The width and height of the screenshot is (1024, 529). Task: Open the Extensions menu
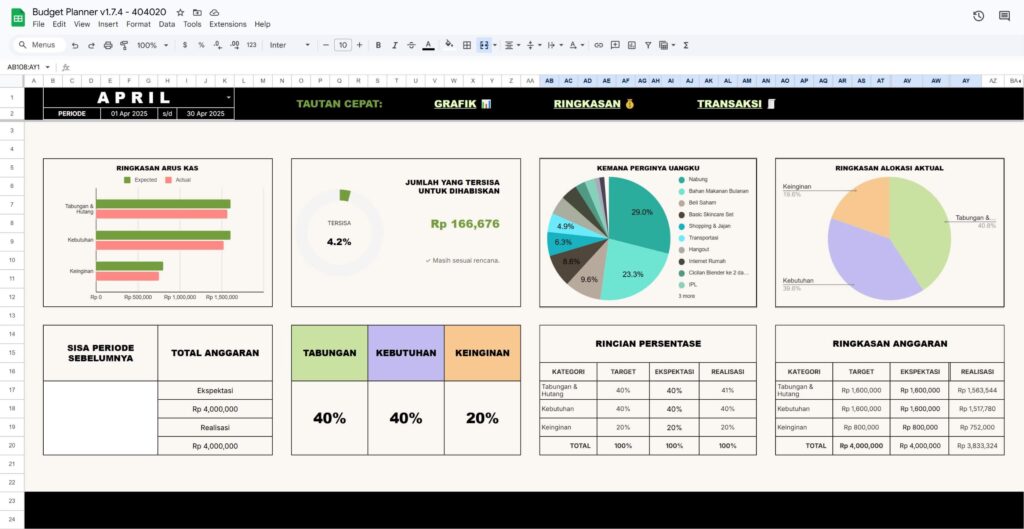tap(227, 24)
